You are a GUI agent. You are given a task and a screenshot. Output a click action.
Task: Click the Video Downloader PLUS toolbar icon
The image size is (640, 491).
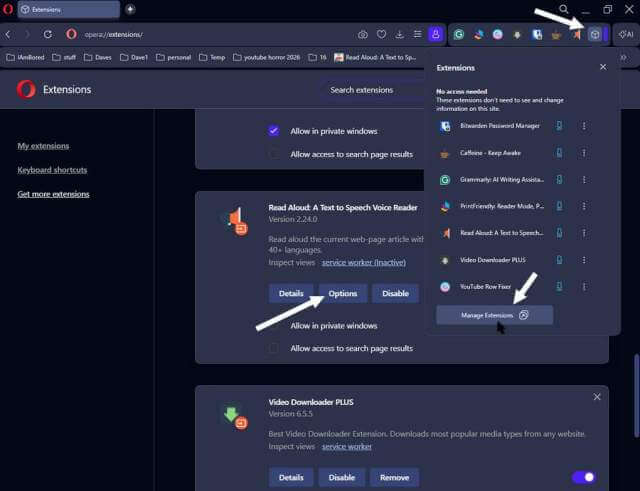pos(517,35)
